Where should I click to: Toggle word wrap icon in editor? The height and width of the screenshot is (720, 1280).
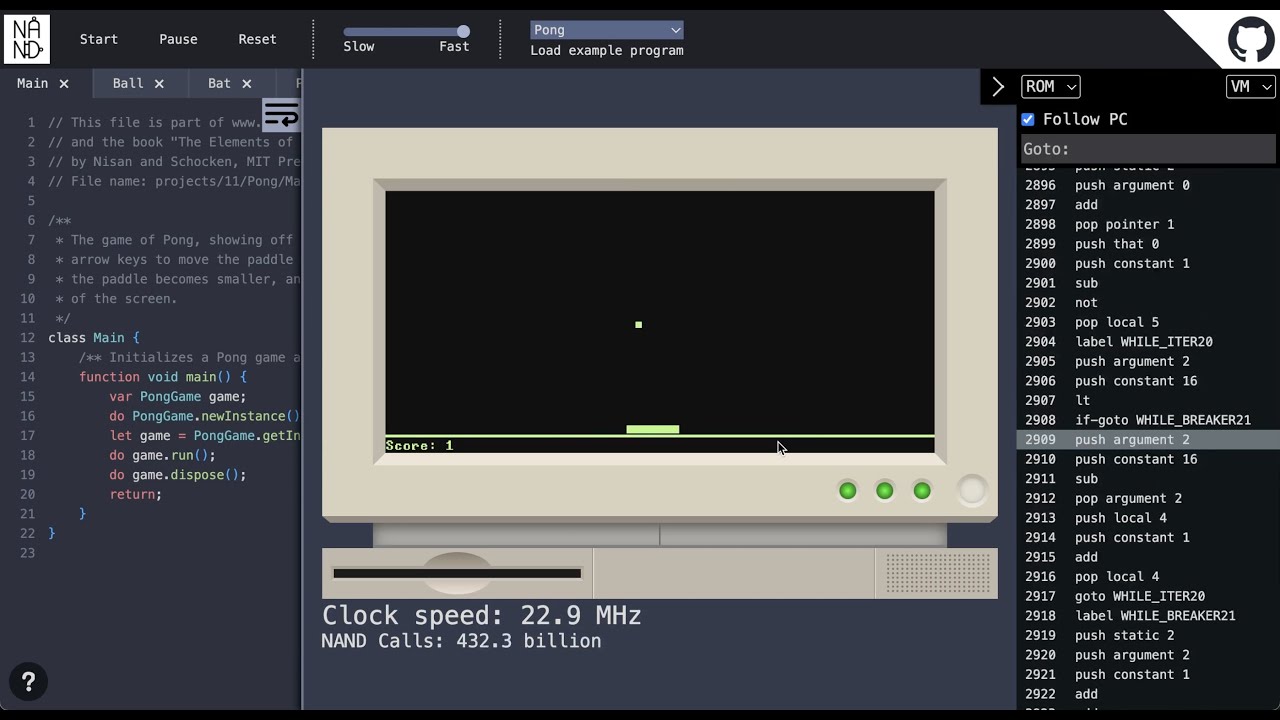pos(281,115)
